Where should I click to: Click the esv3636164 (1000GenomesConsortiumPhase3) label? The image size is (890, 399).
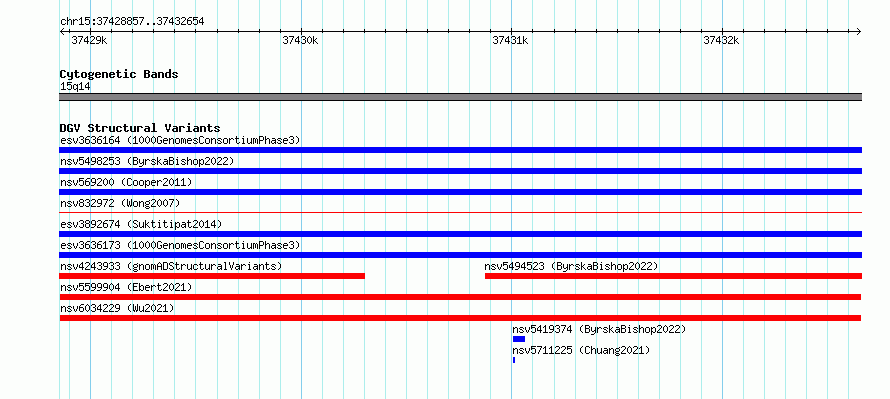pyautogui.click(x=180, y=140)
